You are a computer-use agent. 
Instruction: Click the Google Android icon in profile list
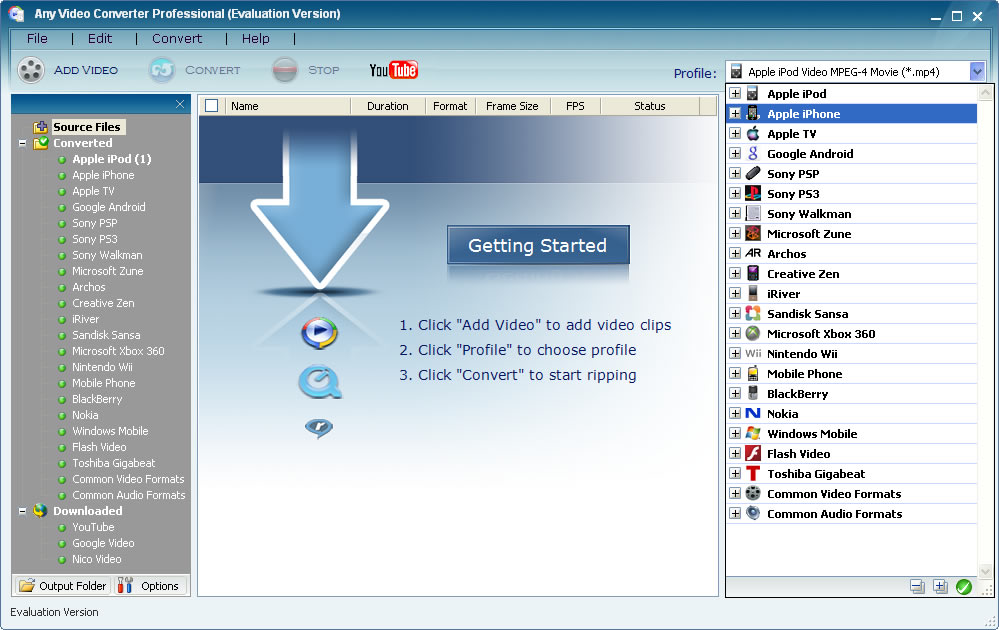(x=753, y=154)
